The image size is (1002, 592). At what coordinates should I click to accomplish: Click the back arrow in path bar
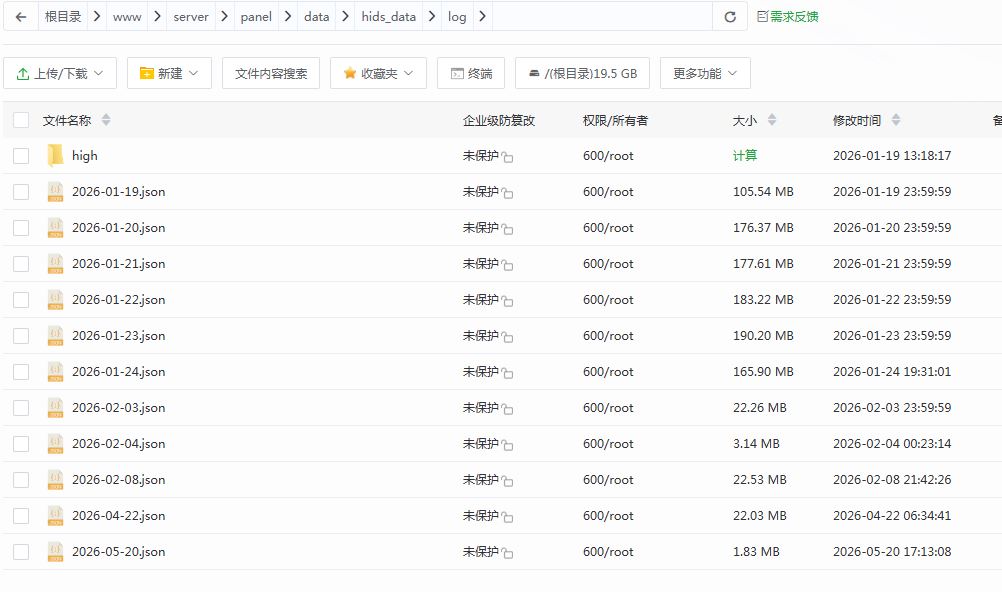click(21, 17)
